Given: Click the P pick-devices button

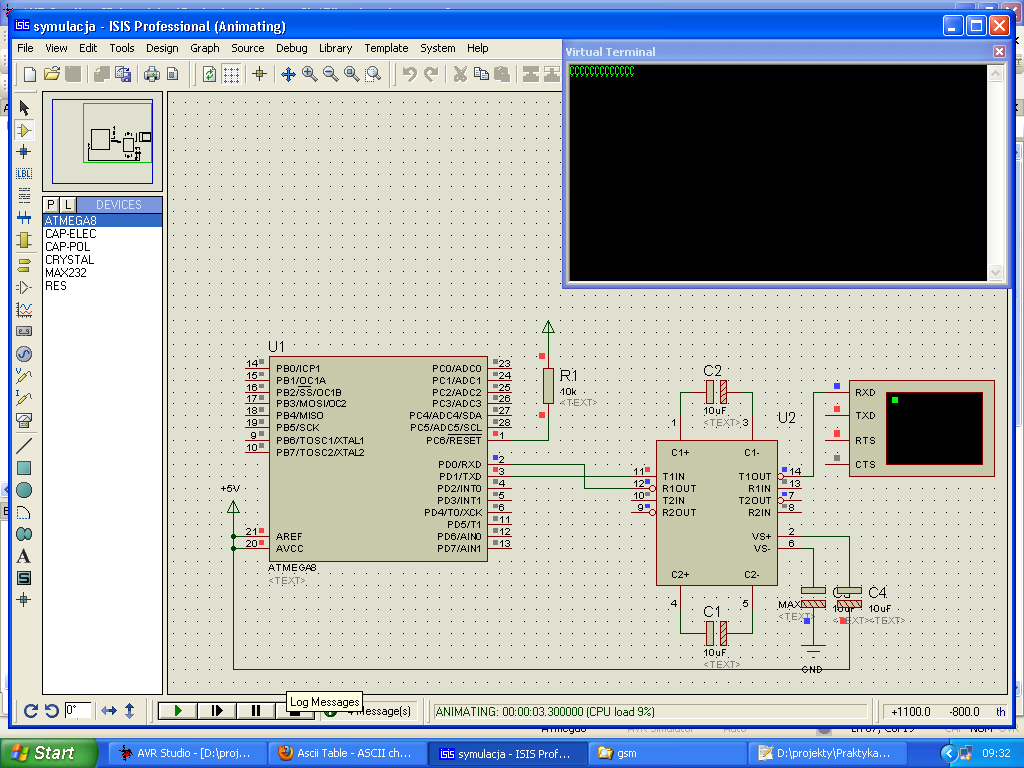Looking at the screenshot, I should (x=48, y=204).
